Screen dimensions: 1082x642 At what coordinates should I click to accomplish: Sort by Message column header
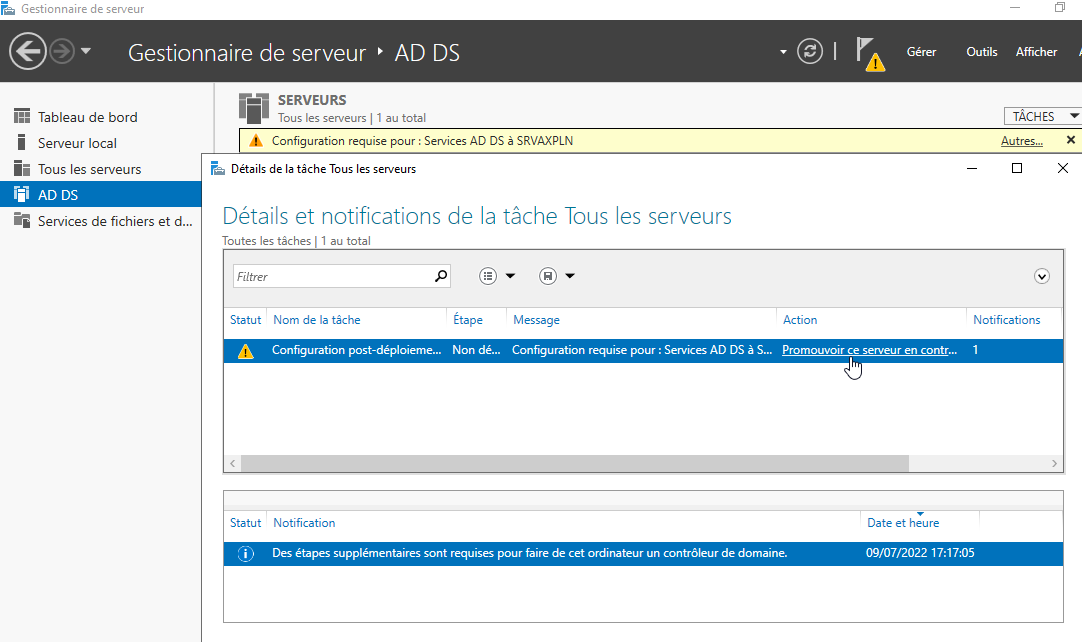[536, 320]
